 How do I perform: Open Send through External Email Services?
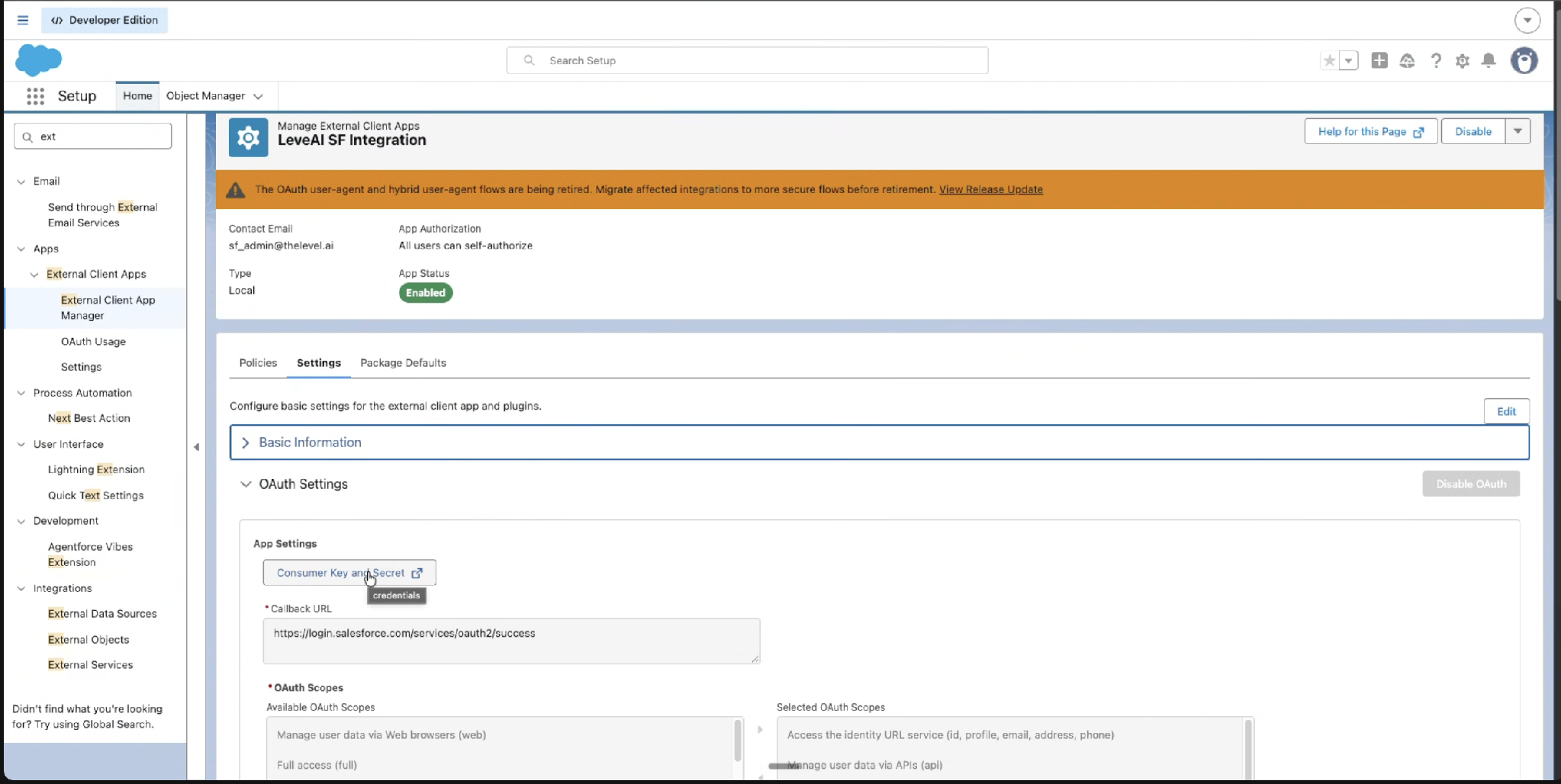tap(102, 215)
